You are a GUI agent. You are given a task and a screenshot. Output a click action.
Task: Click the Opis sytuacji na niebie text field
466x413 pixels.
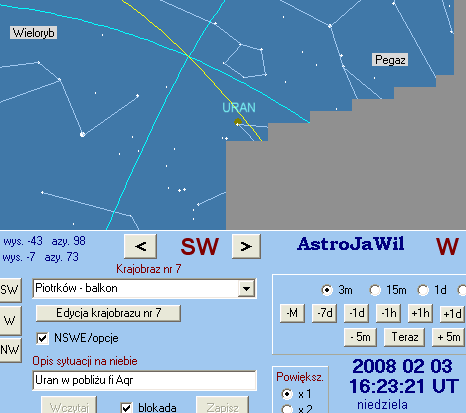point(145,380)
